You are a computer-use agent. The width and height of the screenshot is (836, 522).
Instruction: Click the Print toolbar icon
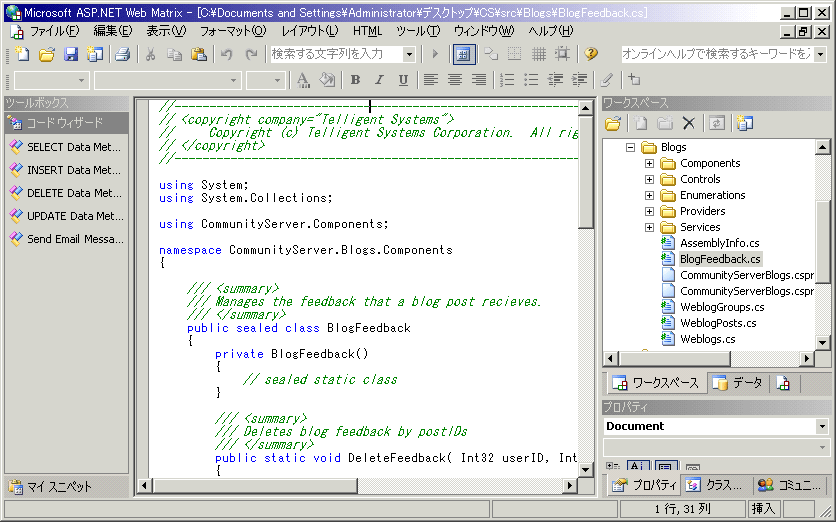(x=123, y=54)
